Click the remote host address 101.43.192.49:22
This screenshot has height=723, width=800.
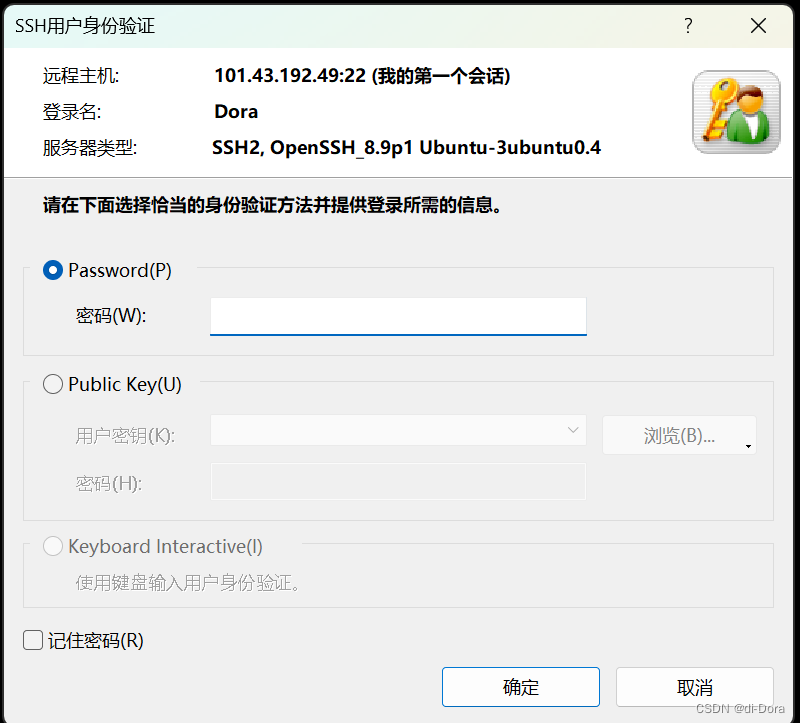[290, 76]
